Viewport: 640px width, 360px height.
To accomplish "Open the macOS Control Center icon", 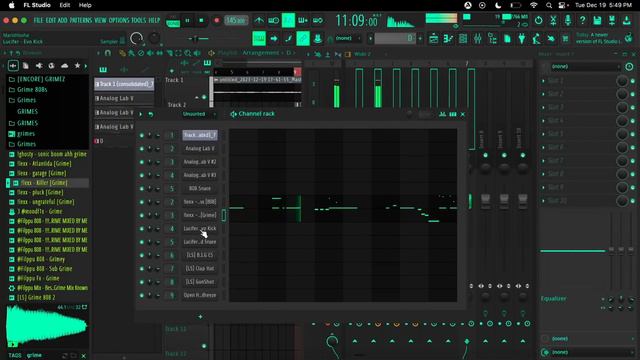I will [563, 5].
